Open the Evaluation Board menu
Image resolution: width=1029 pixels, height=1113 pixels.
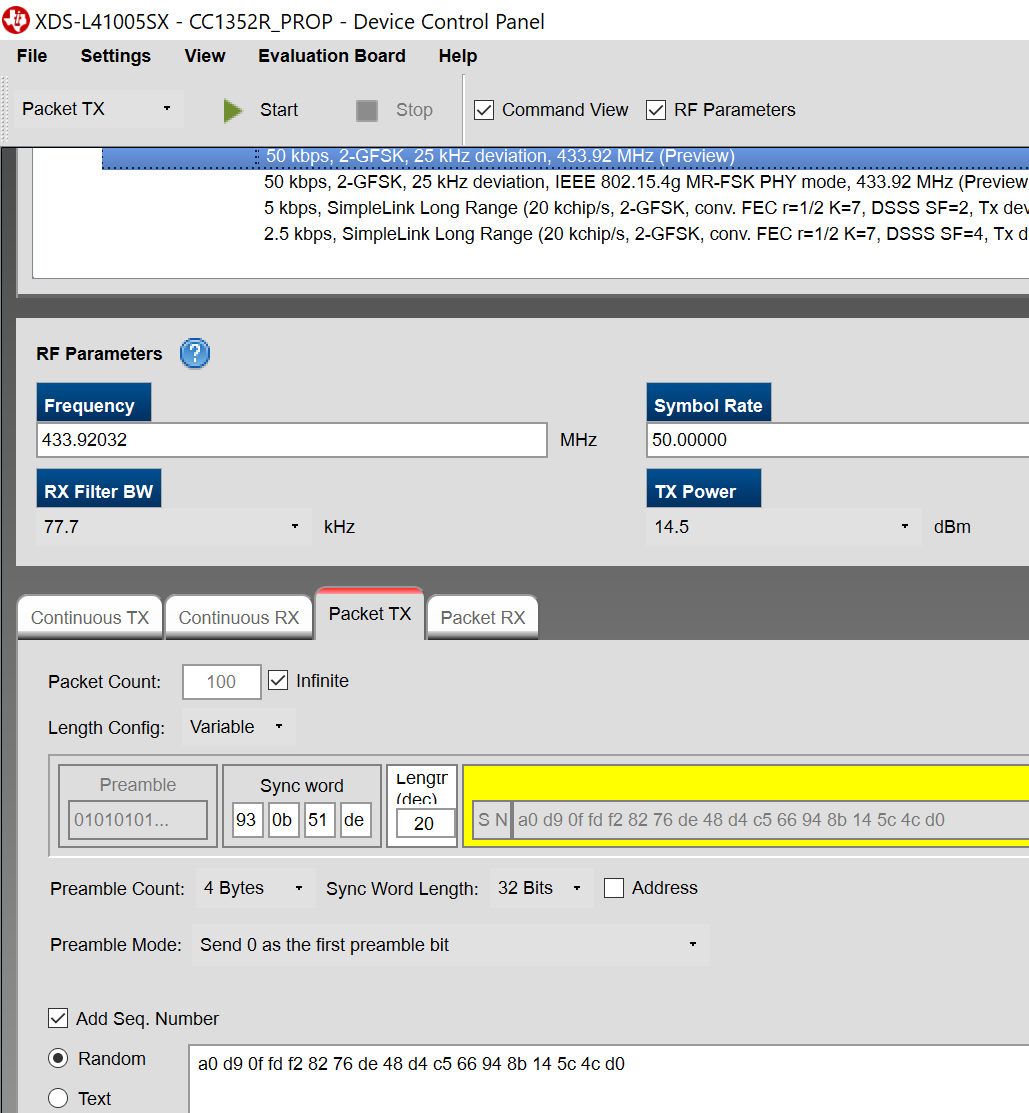[x=331, y=56]
